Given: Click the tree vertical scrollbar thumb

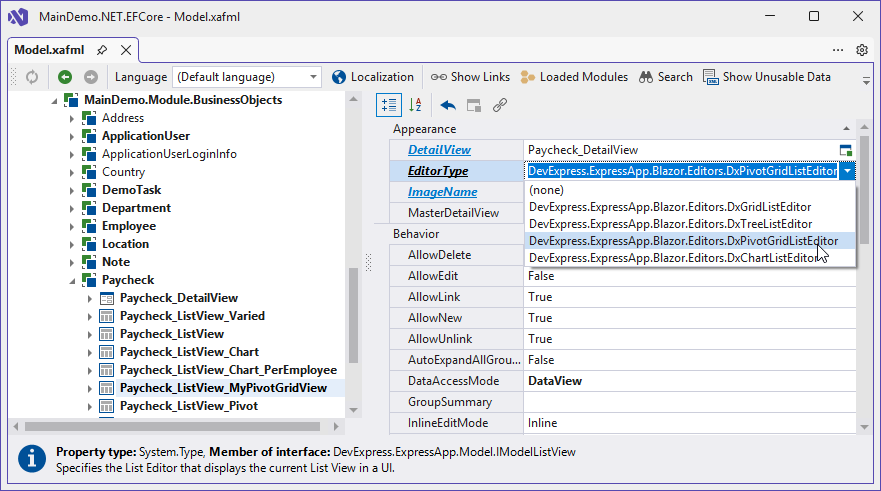Looking at the screenshot, I should (353, 316).
